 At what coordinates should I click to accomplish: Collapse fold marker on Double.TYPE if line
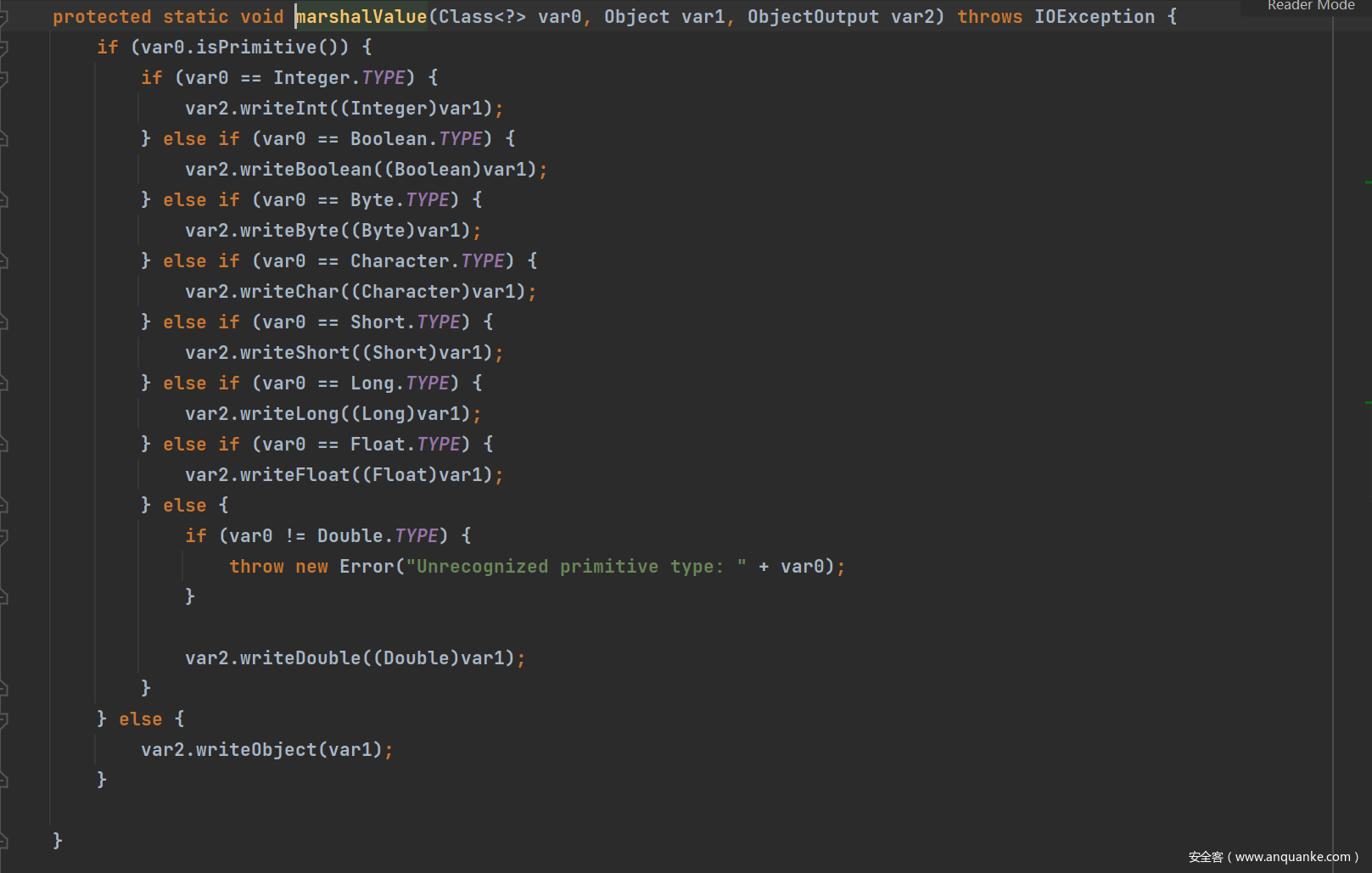[x=3, y=535]
